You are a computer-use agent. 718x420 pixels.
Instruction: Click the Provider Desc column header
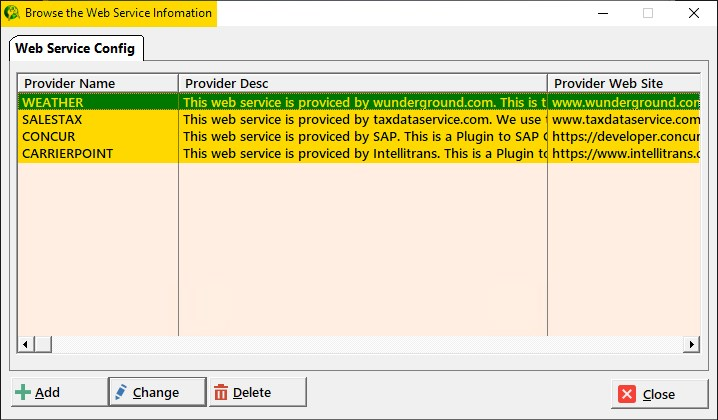363,83
